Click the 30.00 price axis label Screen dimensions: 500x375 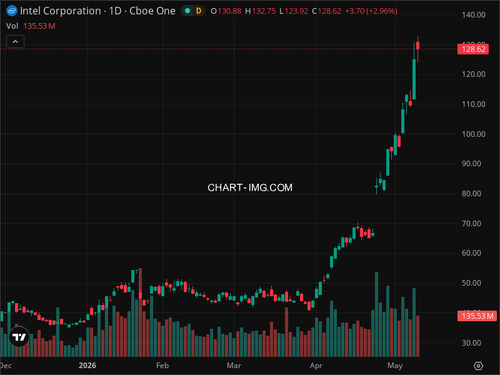point(471,343)
